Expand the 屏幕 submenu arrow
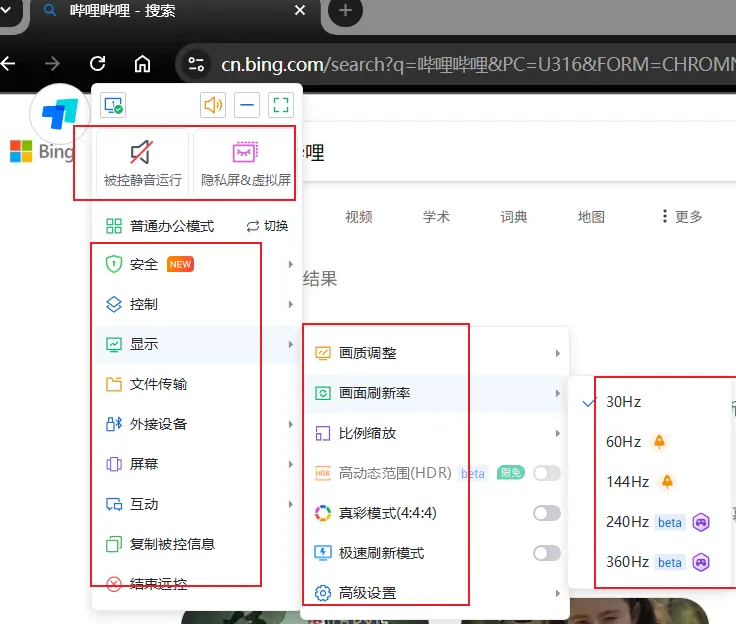The width and height of the screenshot is (736, 624). (x=291, y=464)
